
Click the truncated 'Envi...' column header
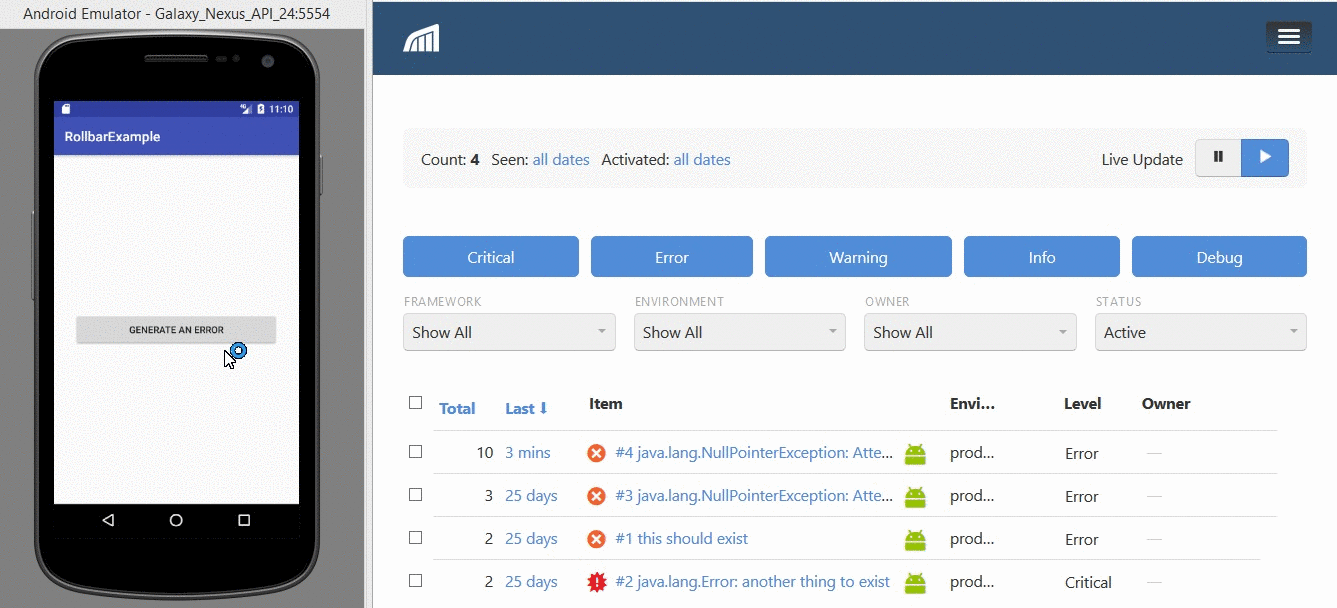[x=973, y=404]
